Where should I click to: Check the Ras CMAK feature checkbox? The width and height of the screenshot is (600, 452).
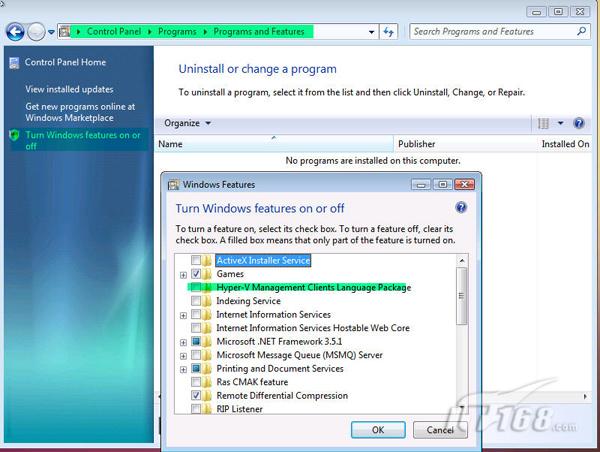tap(196, 382)
